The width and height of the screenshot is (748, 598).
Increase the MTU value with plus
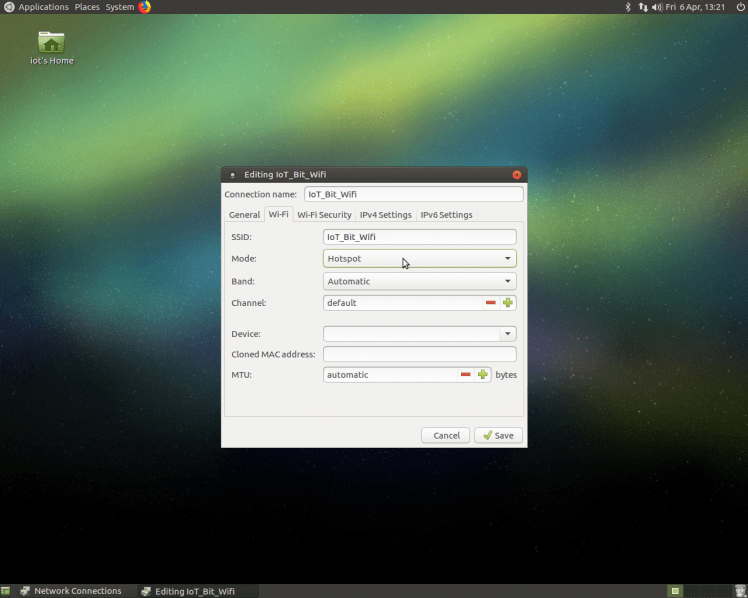pyautogui.click(x=483, y=375)
